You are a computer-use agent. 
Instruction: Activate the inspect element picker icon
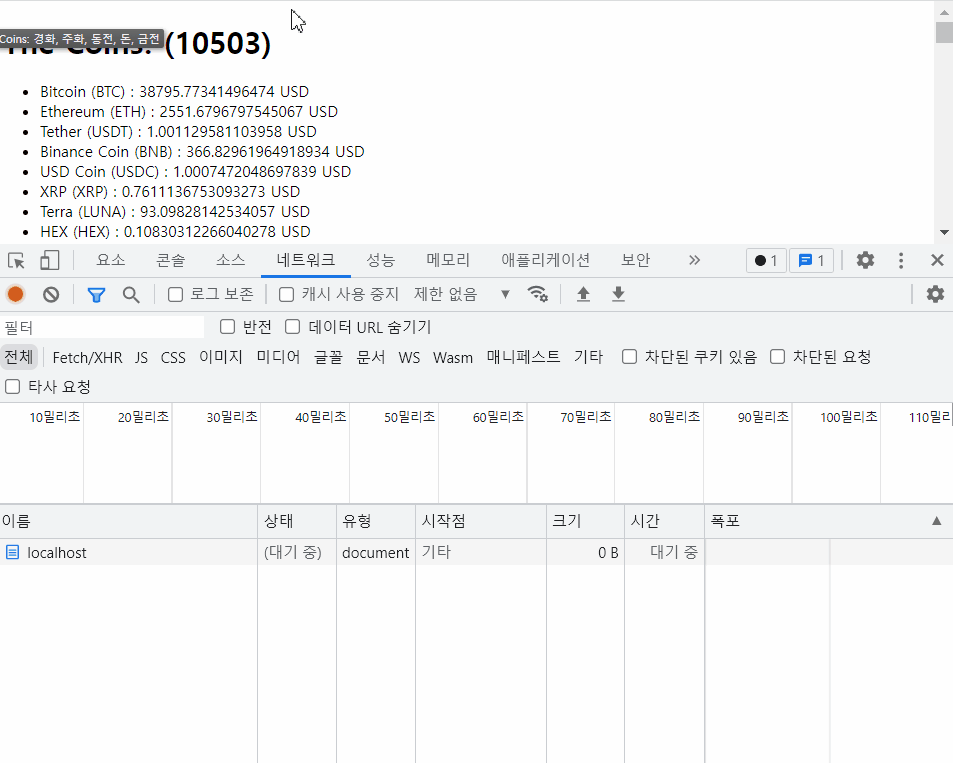coord(16,261)
